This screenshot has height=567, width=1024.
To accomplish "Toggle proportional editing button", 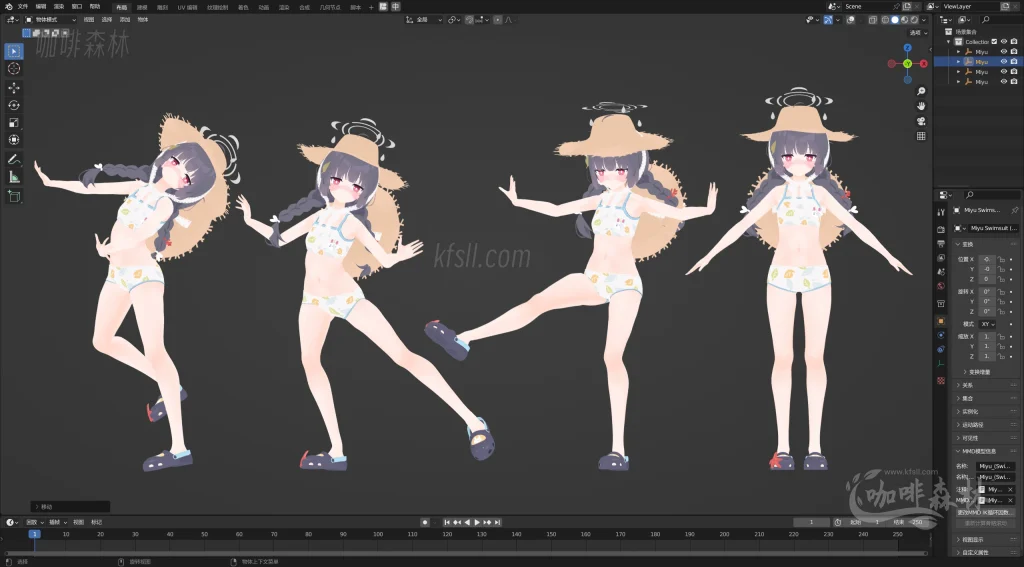I will click(498, 20).
